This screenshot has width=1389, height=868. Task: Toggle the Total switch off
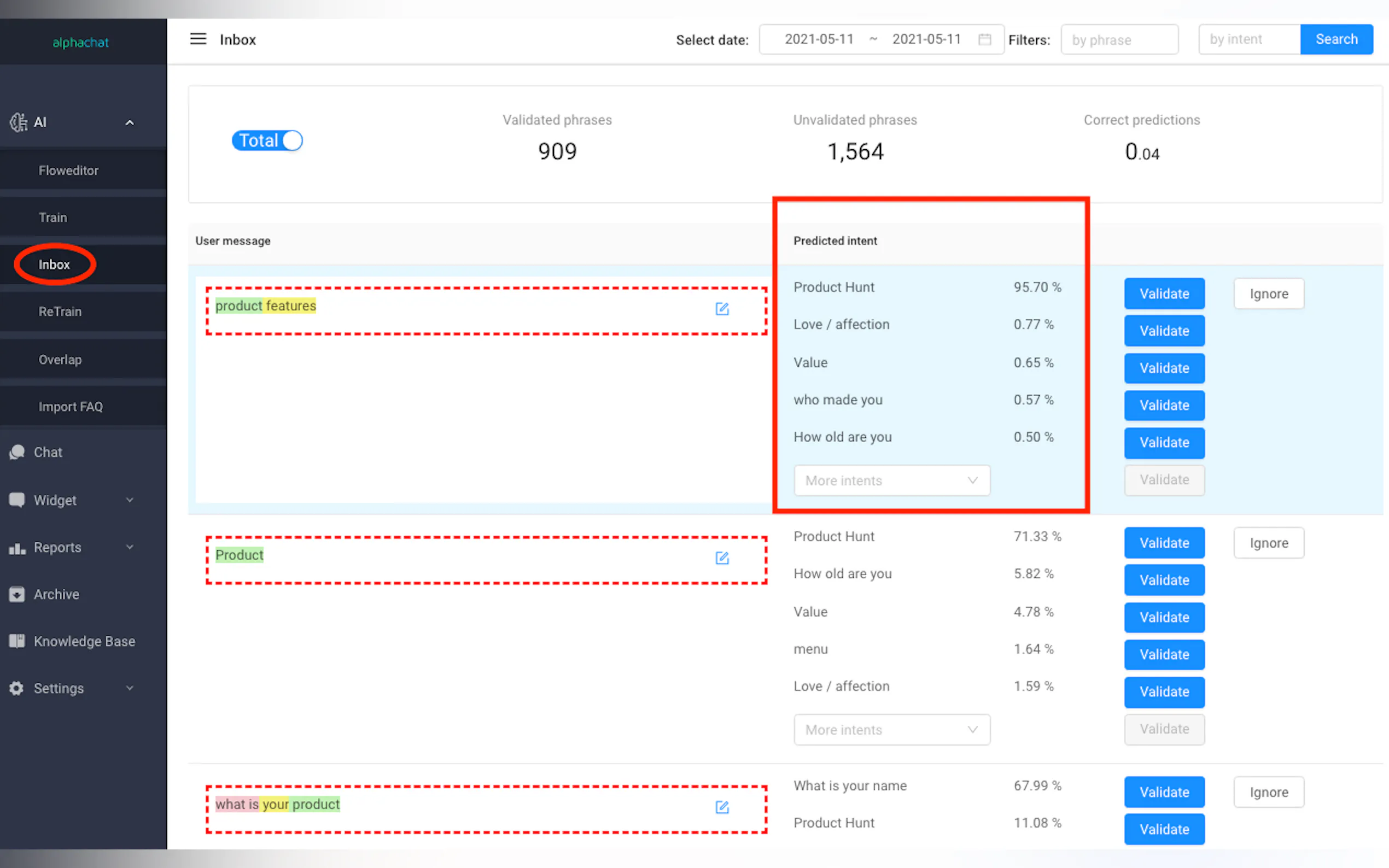(x=267, y=140)
